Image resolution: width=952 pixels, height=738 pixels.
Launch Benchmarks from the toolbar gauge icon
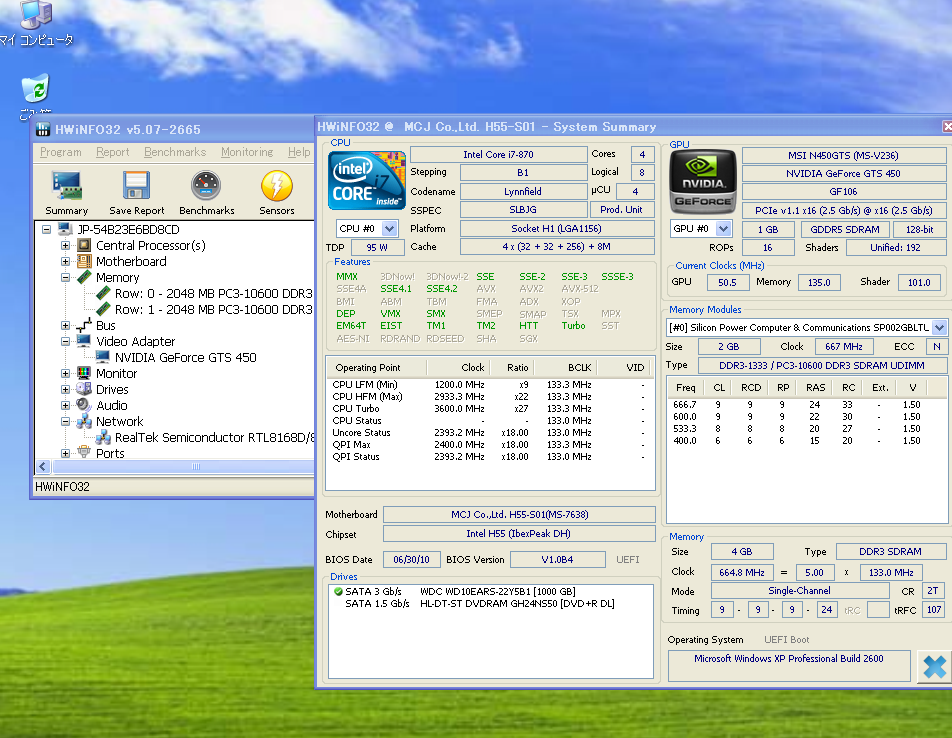point(206,186)
